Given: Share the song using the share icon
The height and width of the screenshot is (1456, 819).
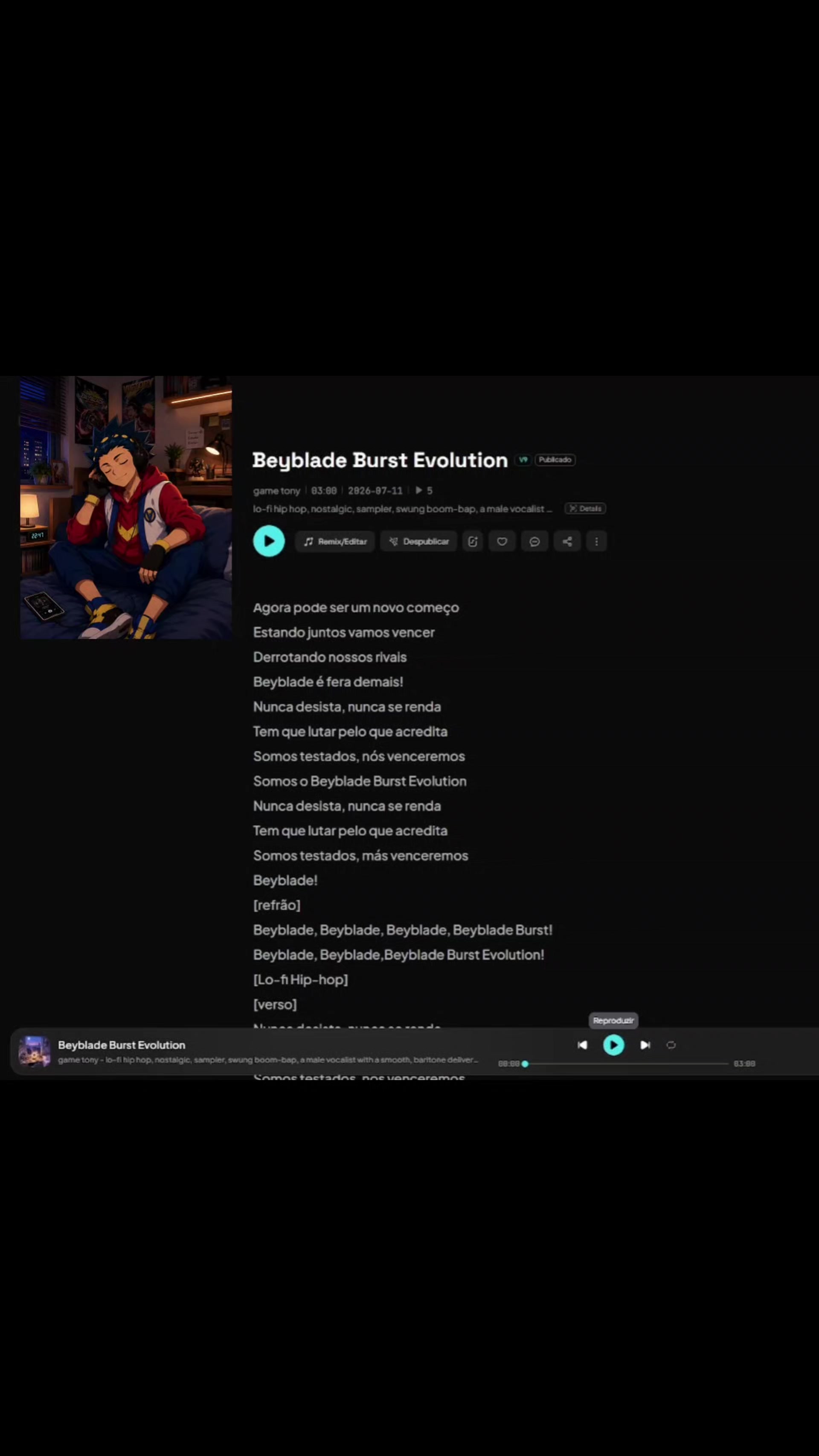Looking at the screenshot, I should click(567, 542).
